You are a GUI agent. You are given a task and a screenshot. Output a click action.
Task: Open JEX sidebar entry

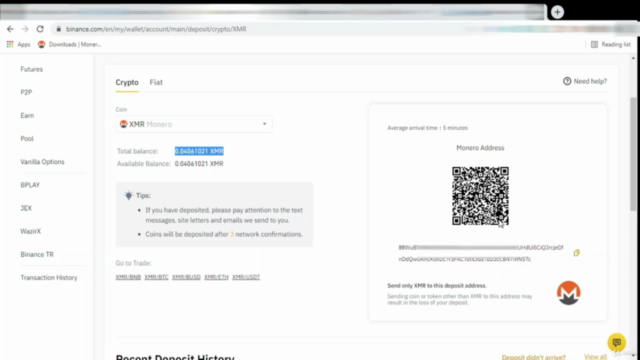[26, 208]
